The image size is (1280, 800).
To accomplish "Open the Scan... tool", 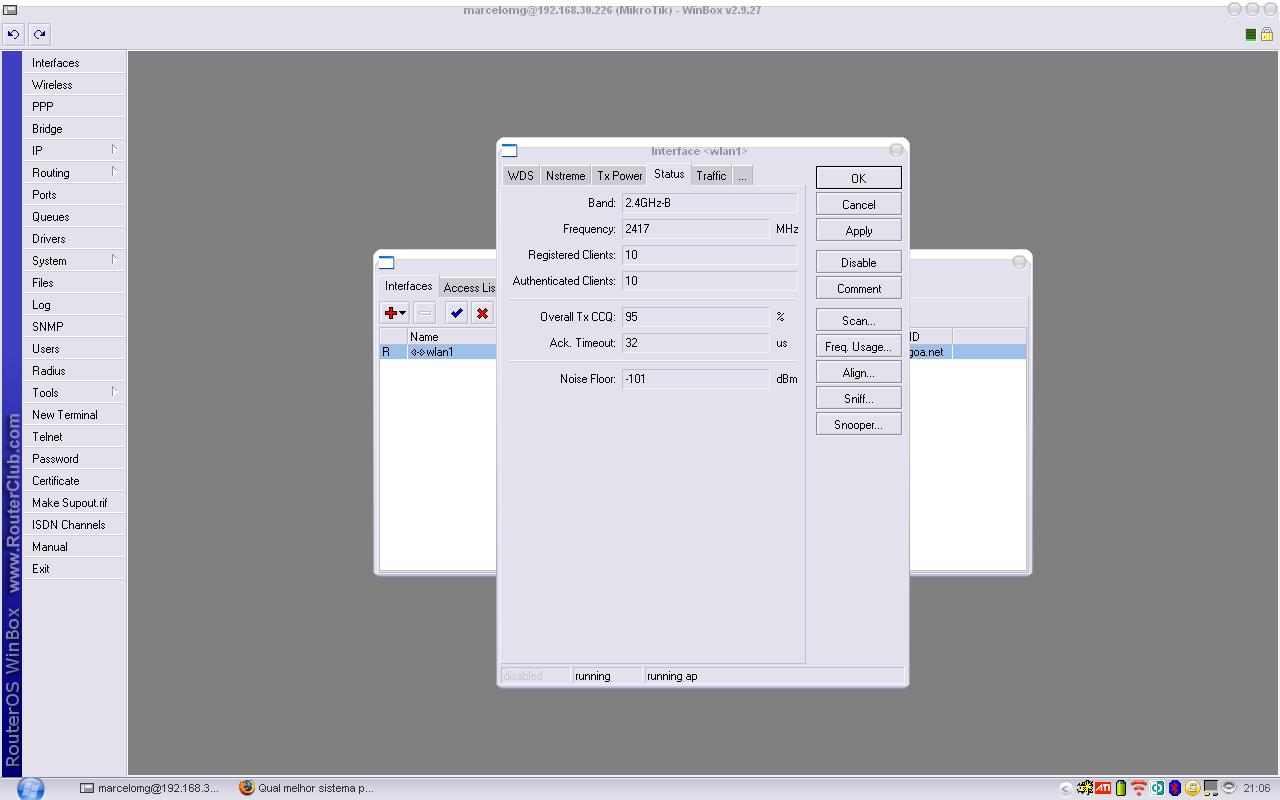I will coord(858,320).
